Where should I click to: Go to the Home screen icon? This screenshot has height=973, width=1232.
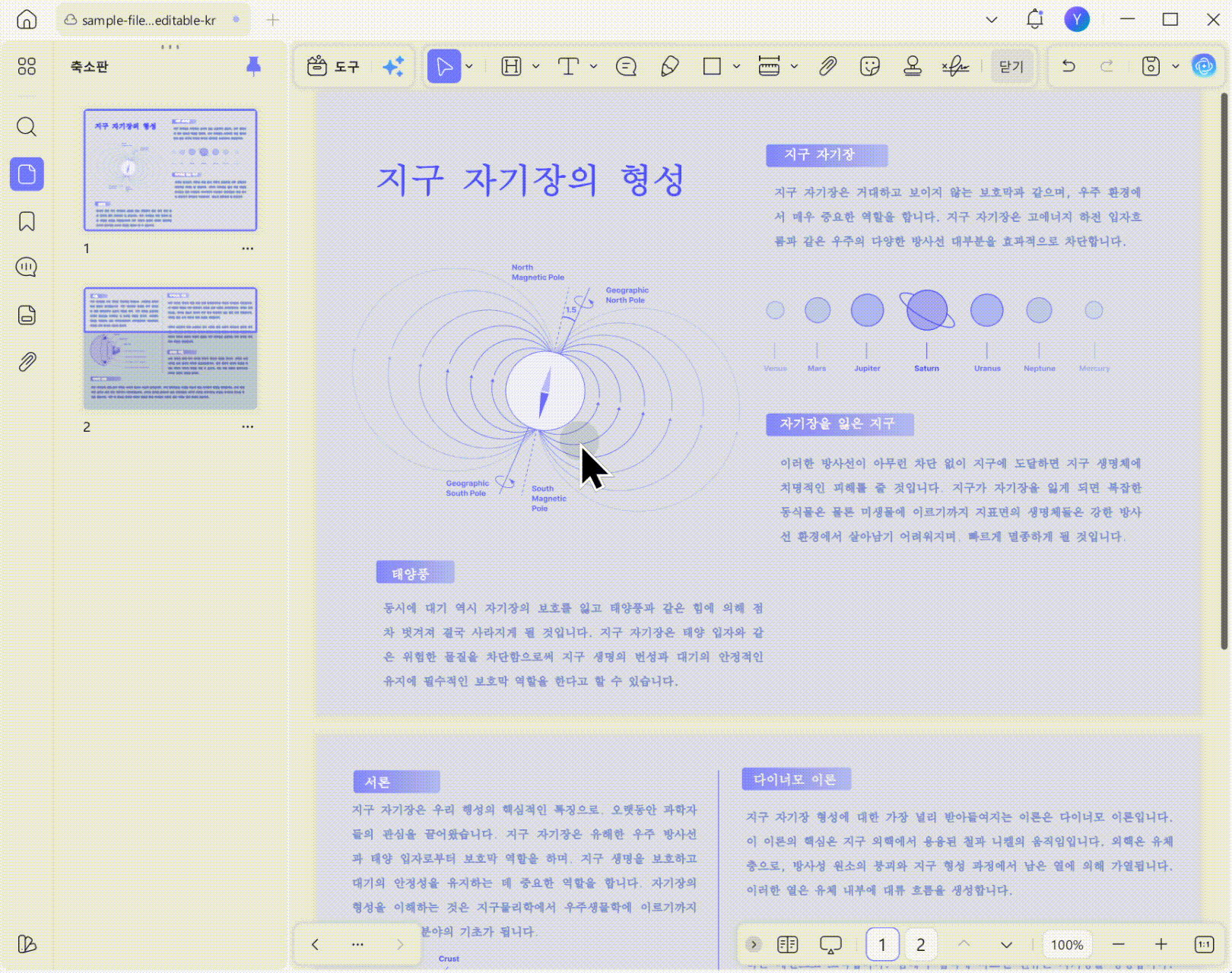[27, 20]
